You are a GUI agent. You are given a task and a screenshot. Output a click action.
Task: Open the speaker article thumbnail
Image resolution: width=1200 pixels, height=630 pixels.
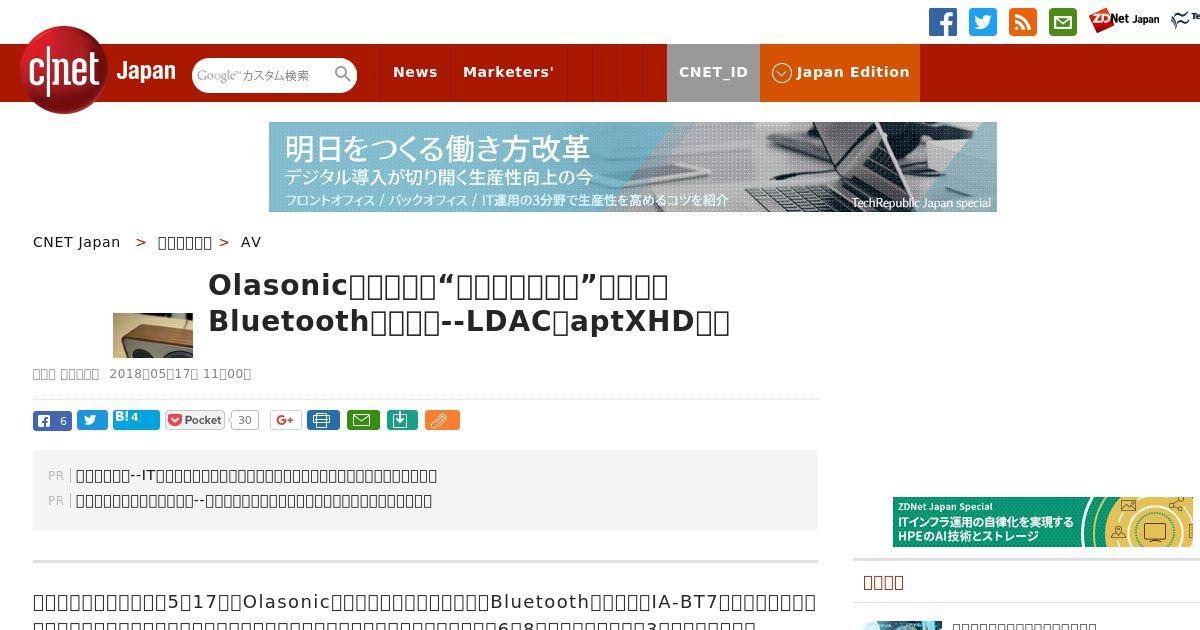pos(153,335)
